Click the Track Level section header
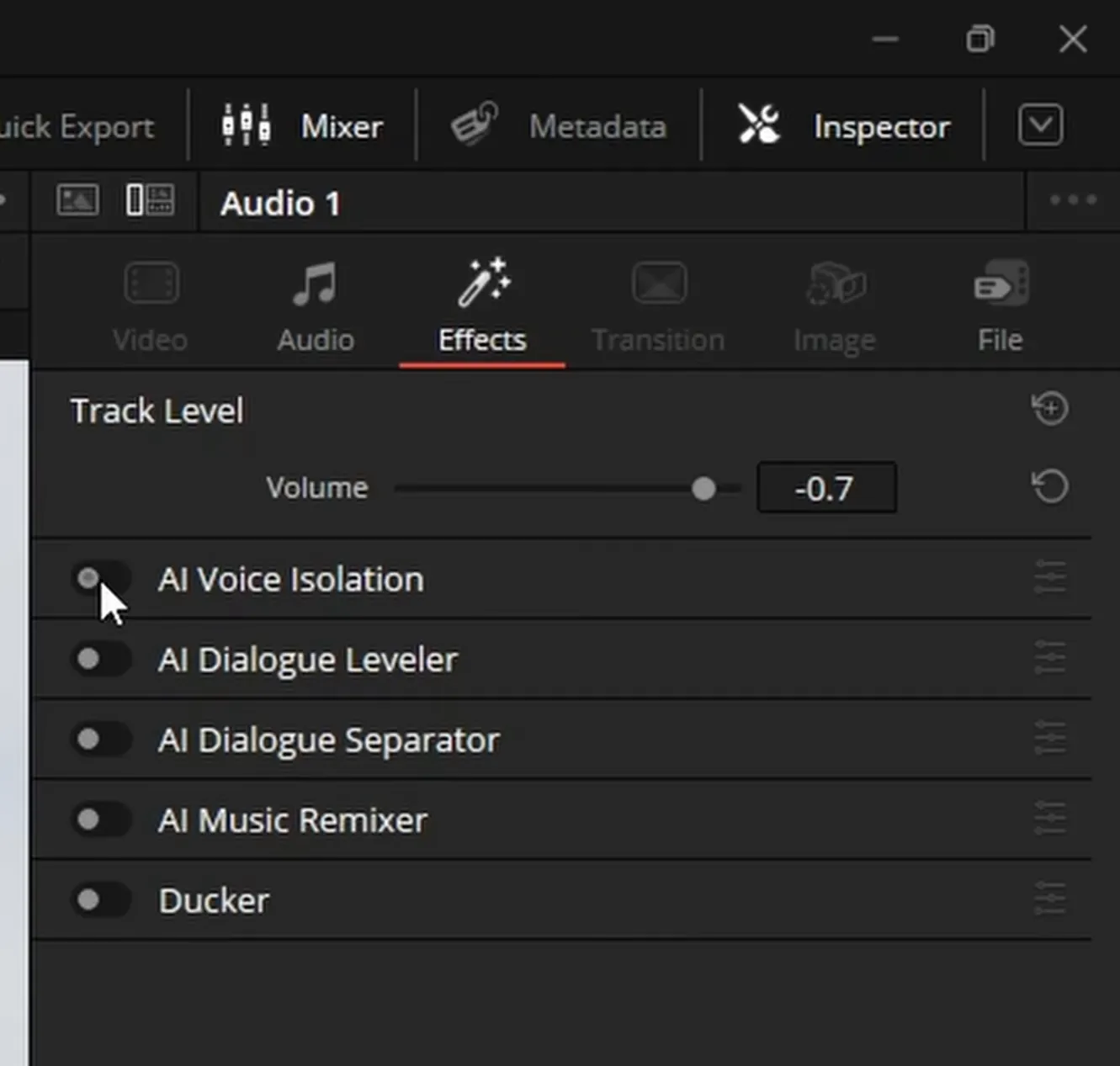1120x1066 pixels. click(157, 411)
